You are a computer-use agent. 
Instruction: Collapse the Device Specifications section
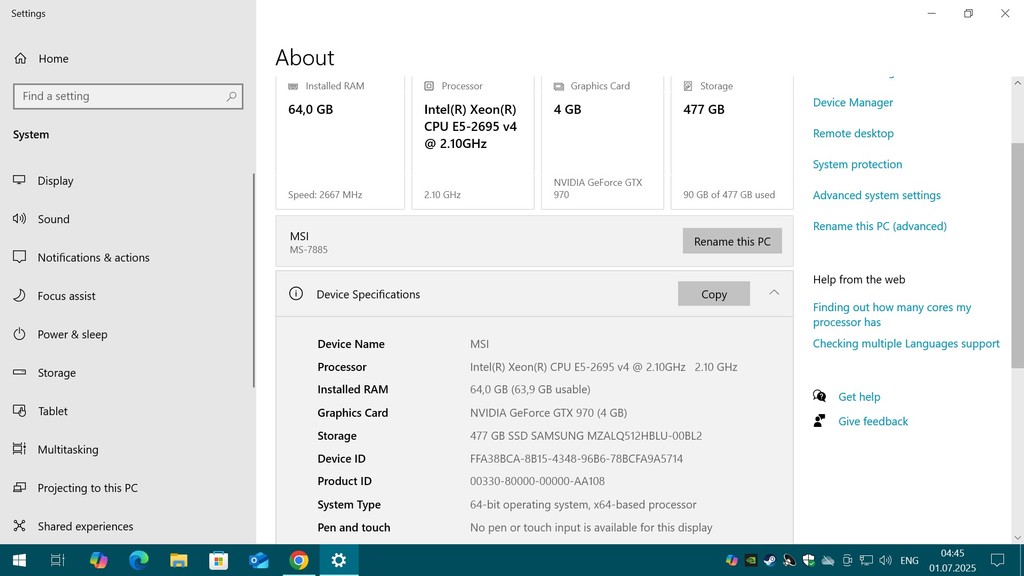tap(774, 293)
